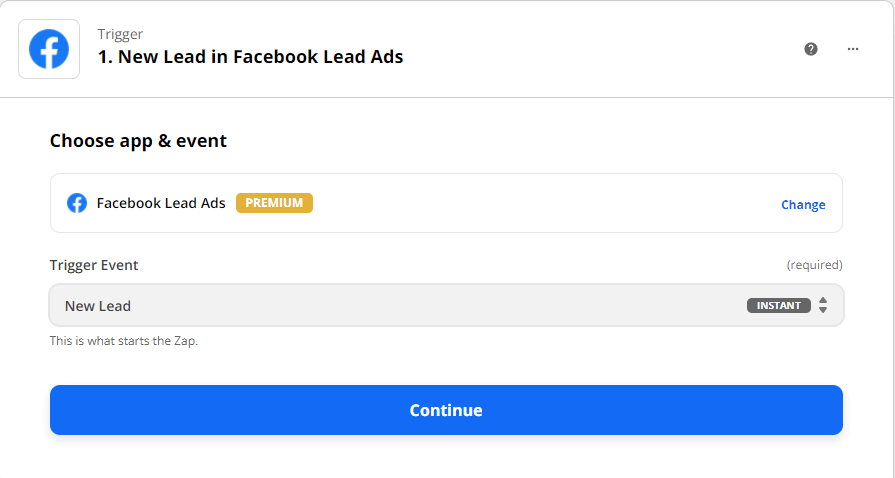Click the small Facebook icon beside Facebook Lead Ads
Viewport: 895px width, 478px height.
[77, 203]
